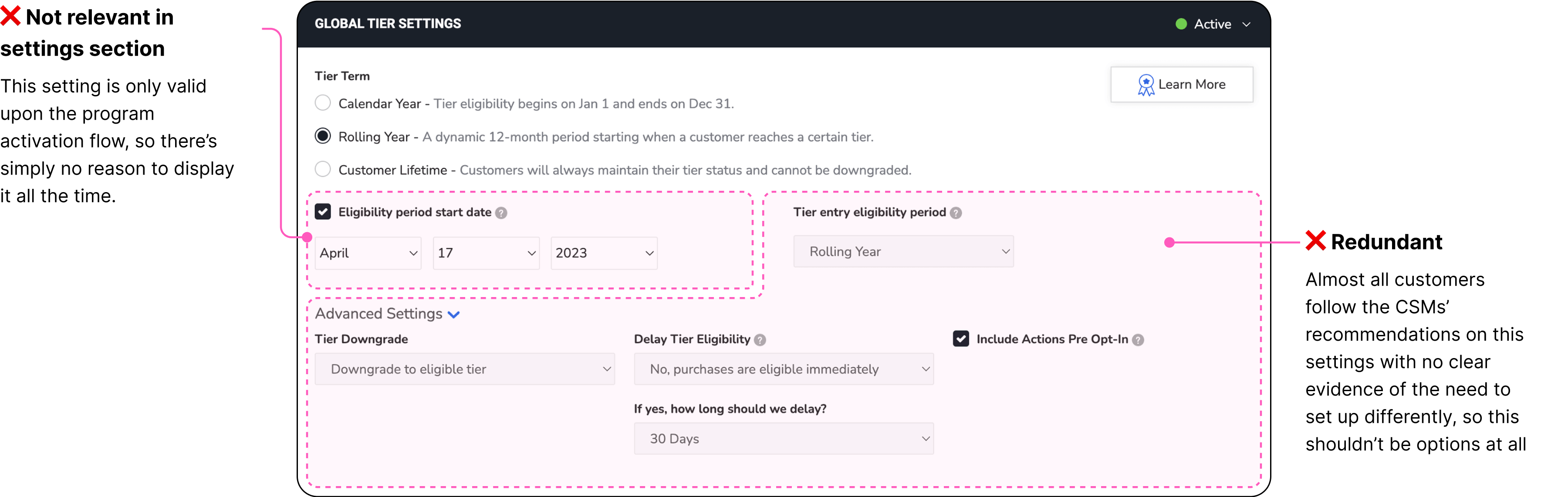Image resolution: width=1568 pixels, height=497 pixels.
Task: Open the Rolling Year tier entry dropdown
Action: click(x=903, y=251)
